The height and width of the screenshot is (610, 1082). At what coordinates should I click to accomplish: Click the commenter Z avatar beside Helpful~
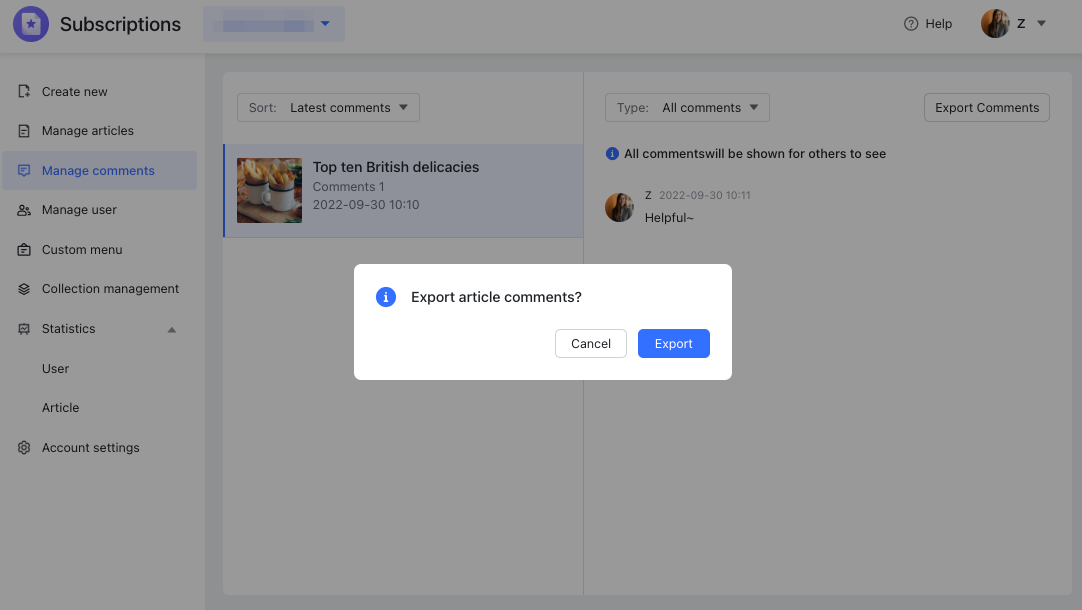click(x=619, y=207)
